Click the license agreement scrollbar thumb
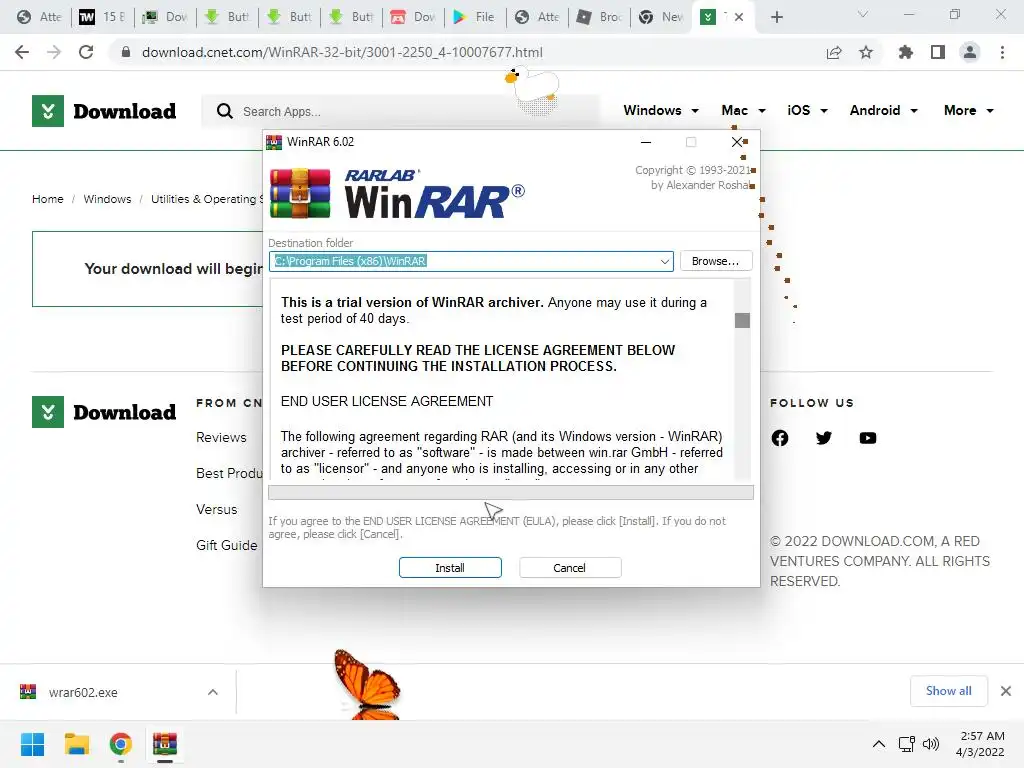This screenshot has width=1024, height=768. 742,320
